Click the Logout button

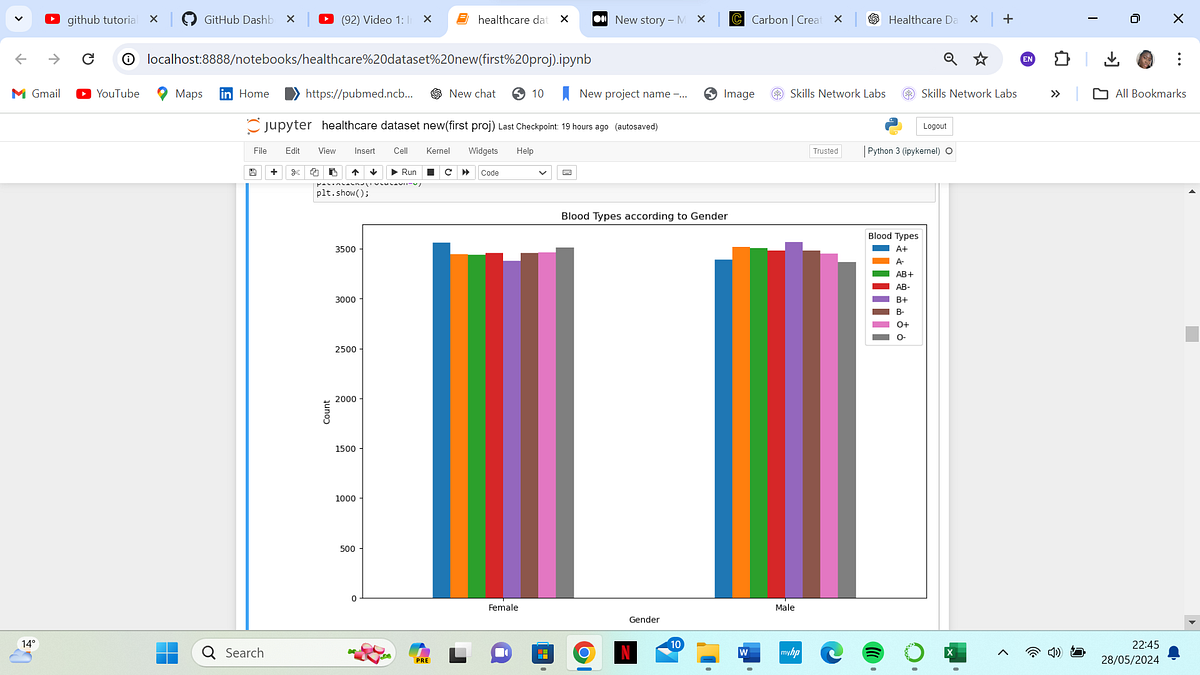click(933, 126)
